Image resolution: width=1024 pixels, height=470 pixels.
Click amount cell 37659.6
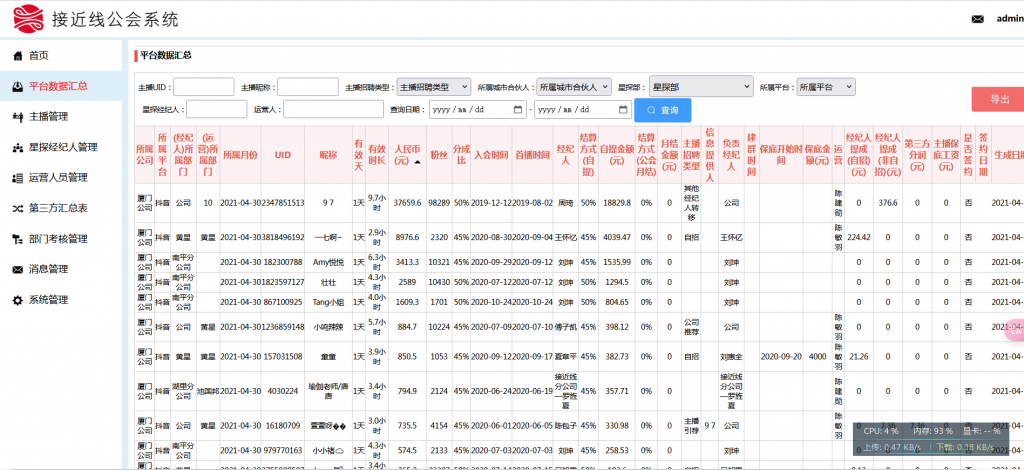pyautogui.click(x=407, y=203)
